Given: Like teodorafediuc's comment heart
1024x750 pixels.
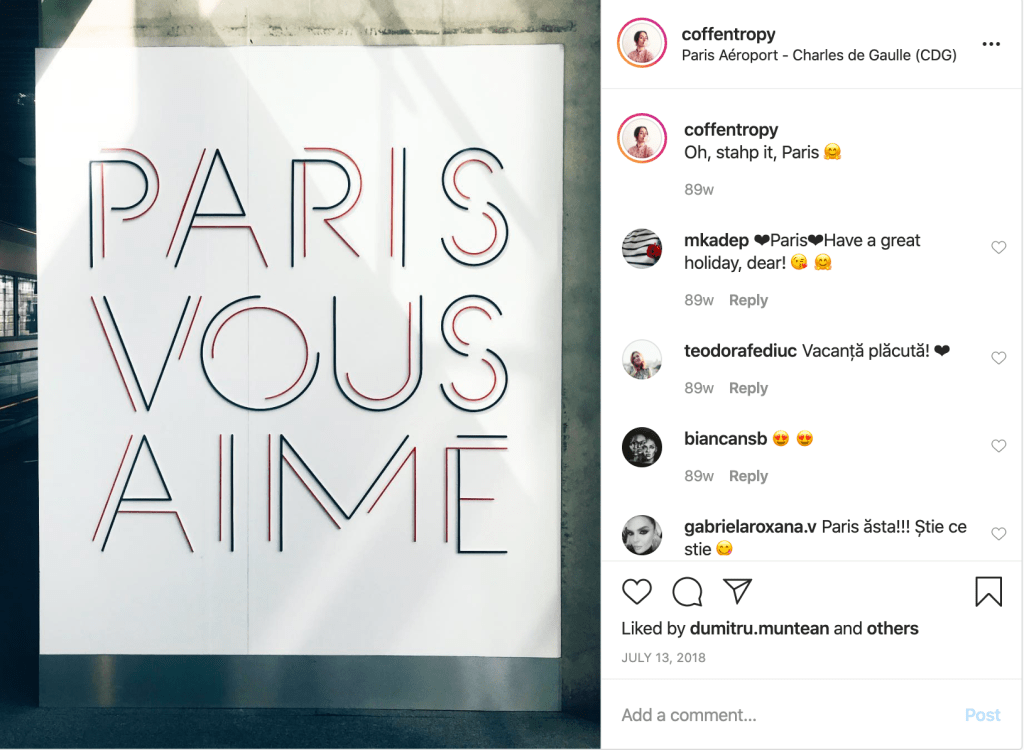Looking at the screenshot, I should coord(999,357).
